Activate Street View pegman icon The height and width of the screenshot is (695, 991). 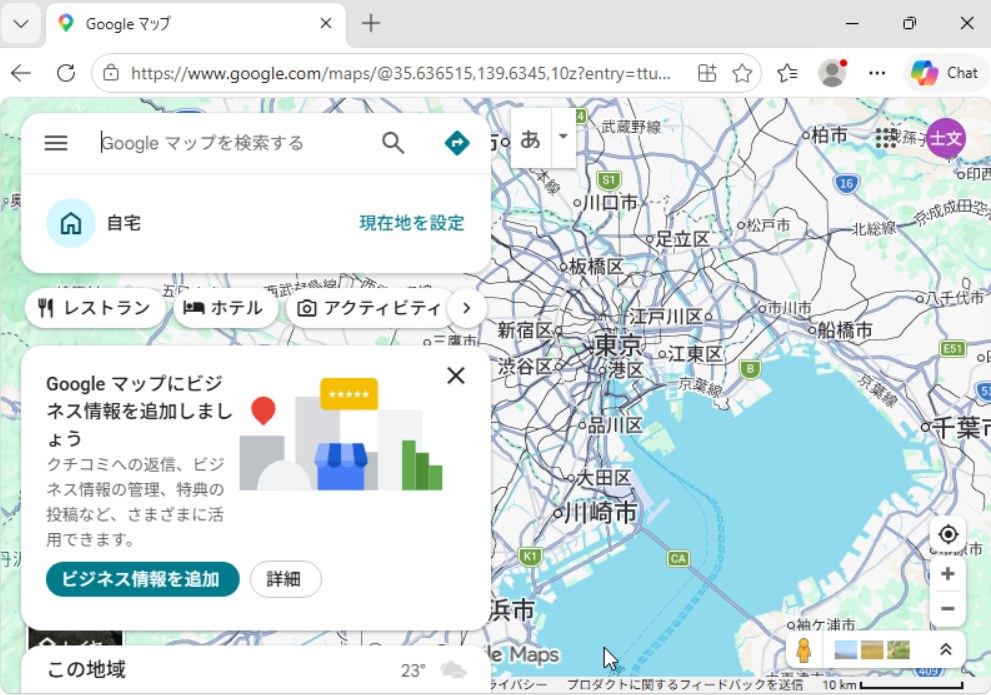click(803, 650)
